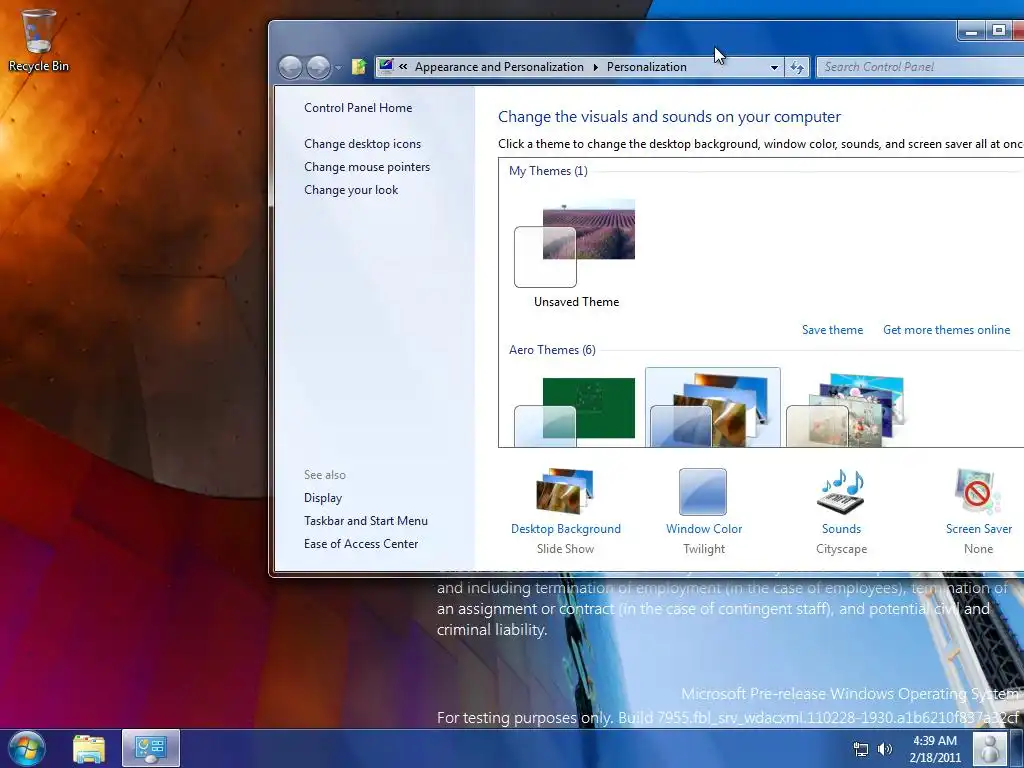Select the green wallpaper Aero theme

[x=575, y=411]
